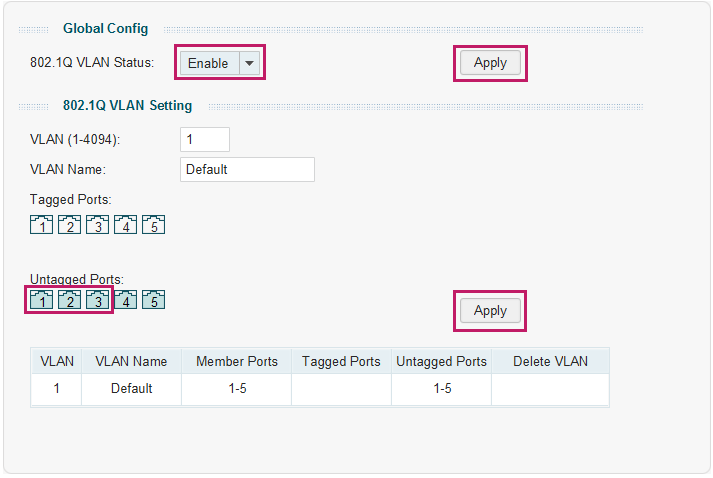Image resolution: width=713 pixels, height=478 pixels.
Task: Open the 802.1Q VLAN Status dropdown arrow
Action: pos(249,63)
